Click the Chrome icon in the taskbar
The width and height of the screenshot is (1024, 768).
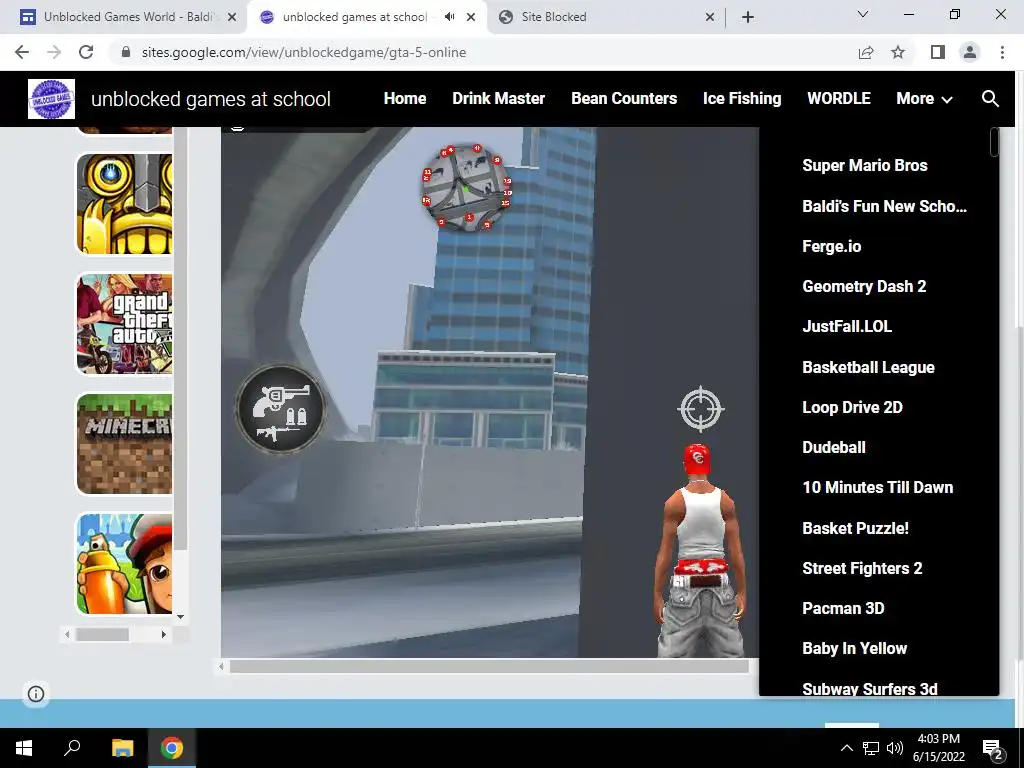point(172,748)
